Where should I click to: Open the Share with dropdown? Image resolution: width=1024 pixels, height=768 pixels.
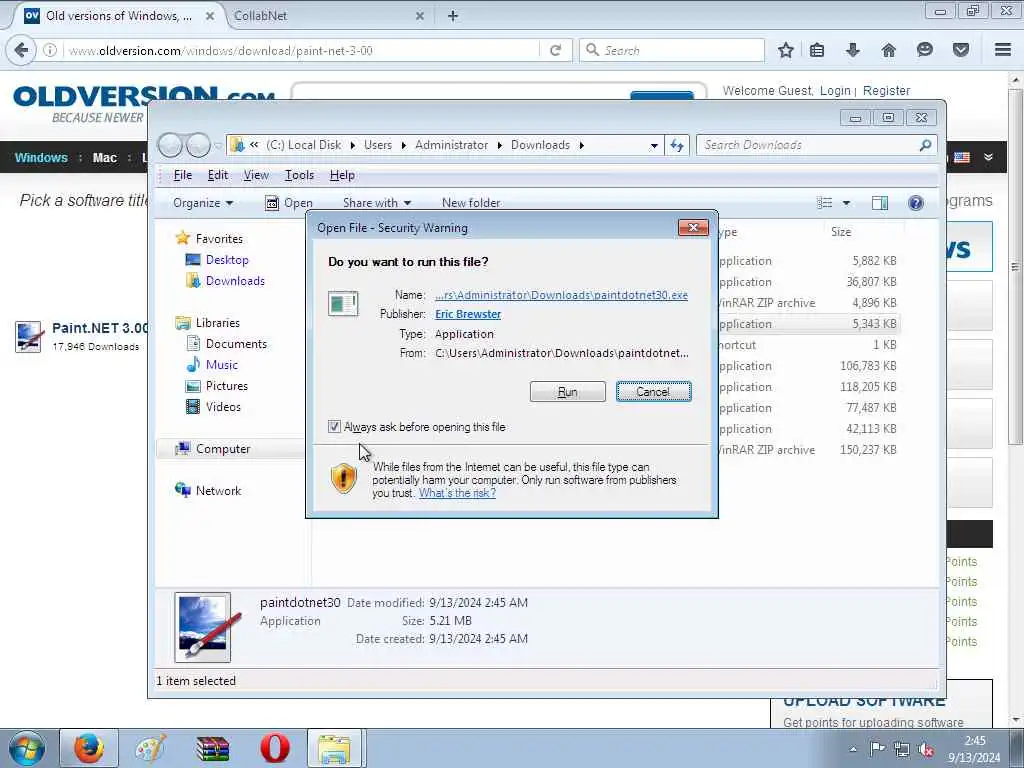click(377, 203)
